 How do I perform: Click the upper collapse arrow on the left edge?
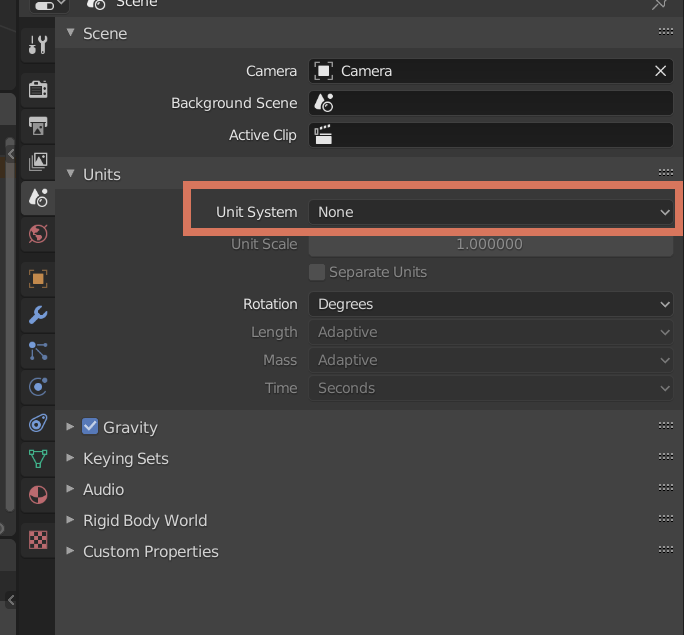point(11,154)
